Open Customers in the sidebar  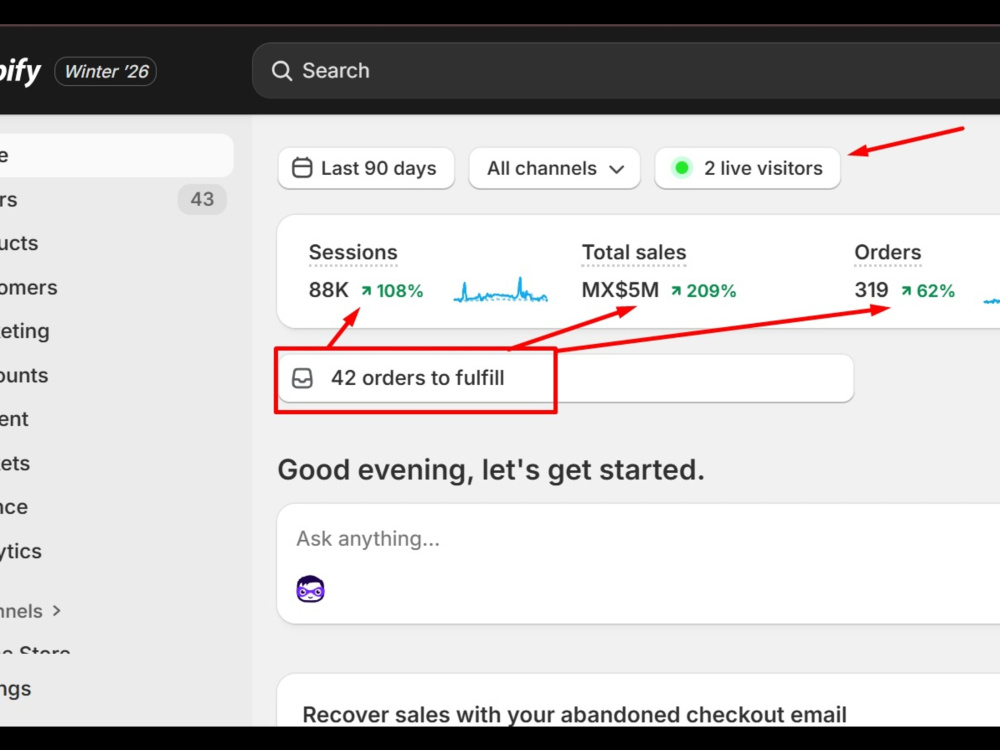coord(117,288)
